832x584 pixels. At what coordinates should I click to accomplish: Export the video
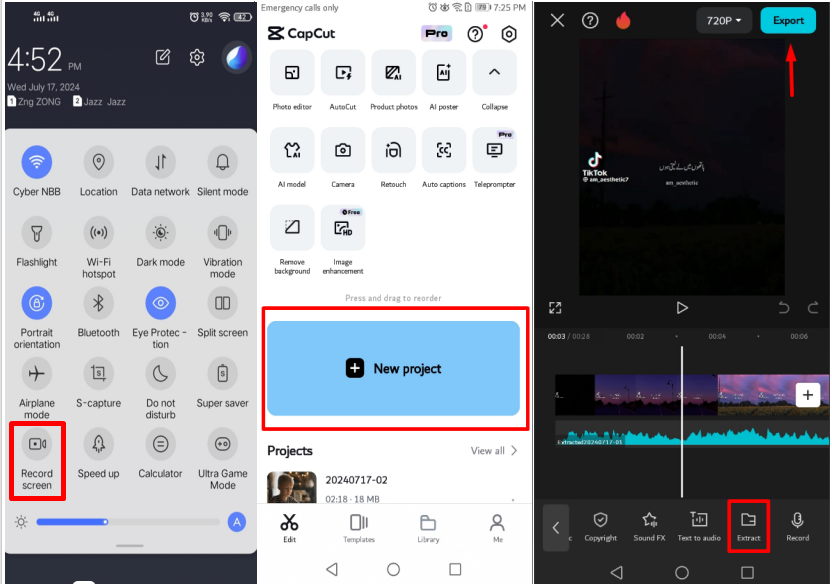pos(788,21)
